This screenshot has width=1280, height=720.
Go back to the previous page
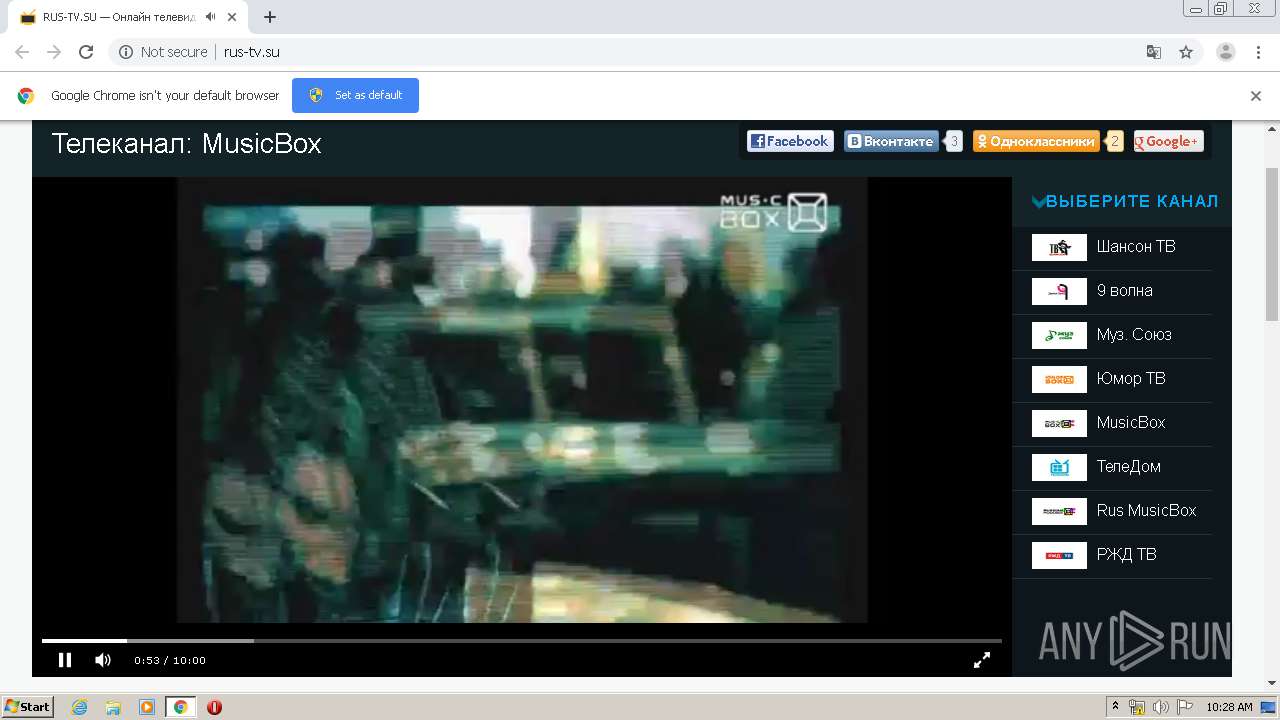tap(22, 52)
